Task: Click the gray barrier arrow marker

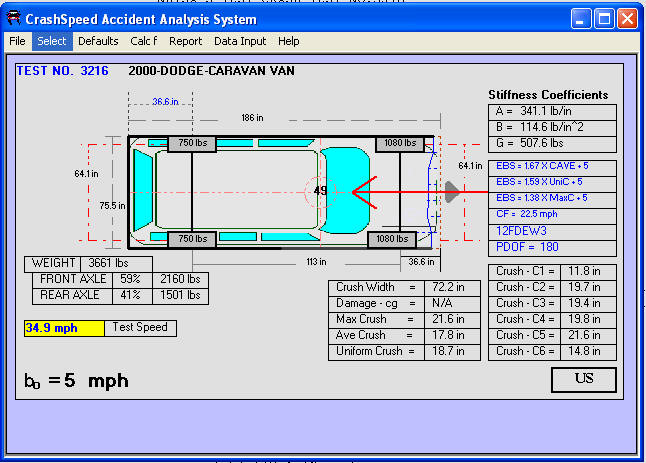Action: pyautogui.click(x=452, y=191)
